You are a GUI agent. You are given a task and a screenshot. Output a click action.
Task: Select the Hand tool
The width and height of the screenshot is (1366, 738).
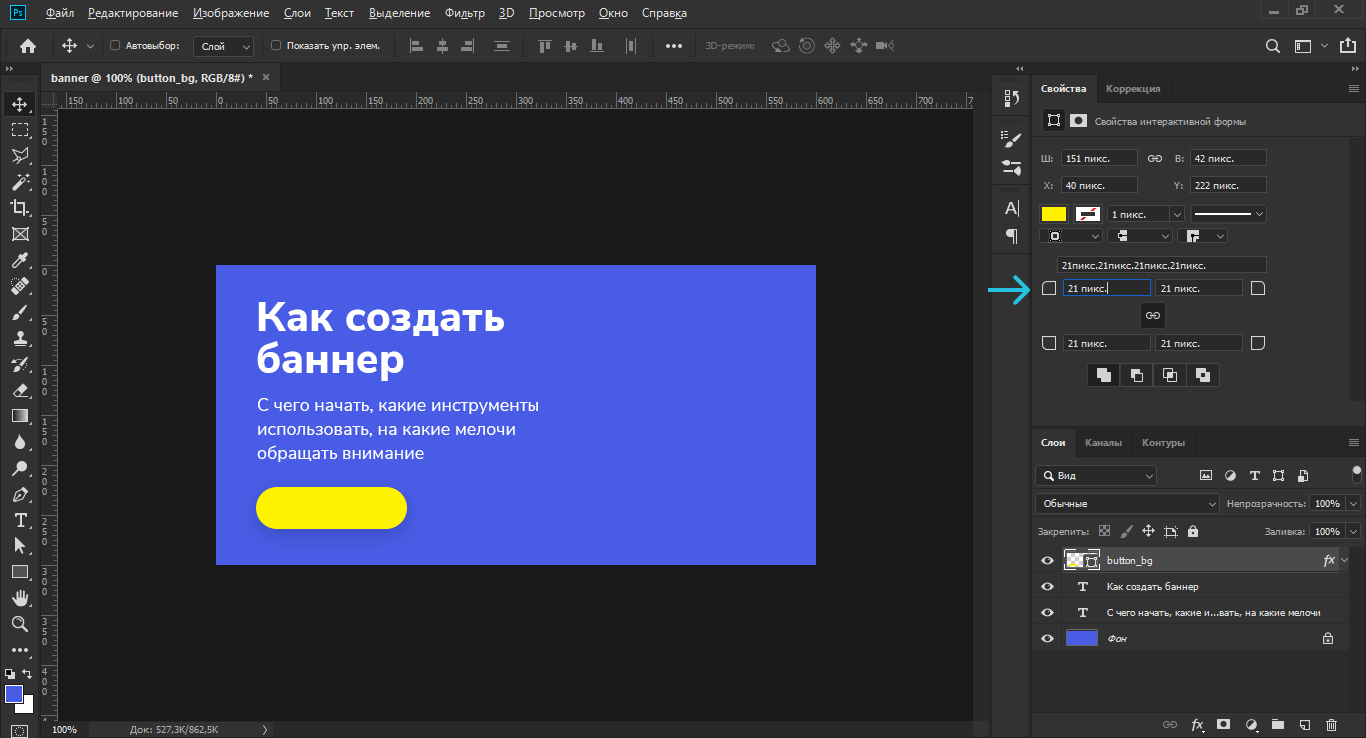point(19,598)
